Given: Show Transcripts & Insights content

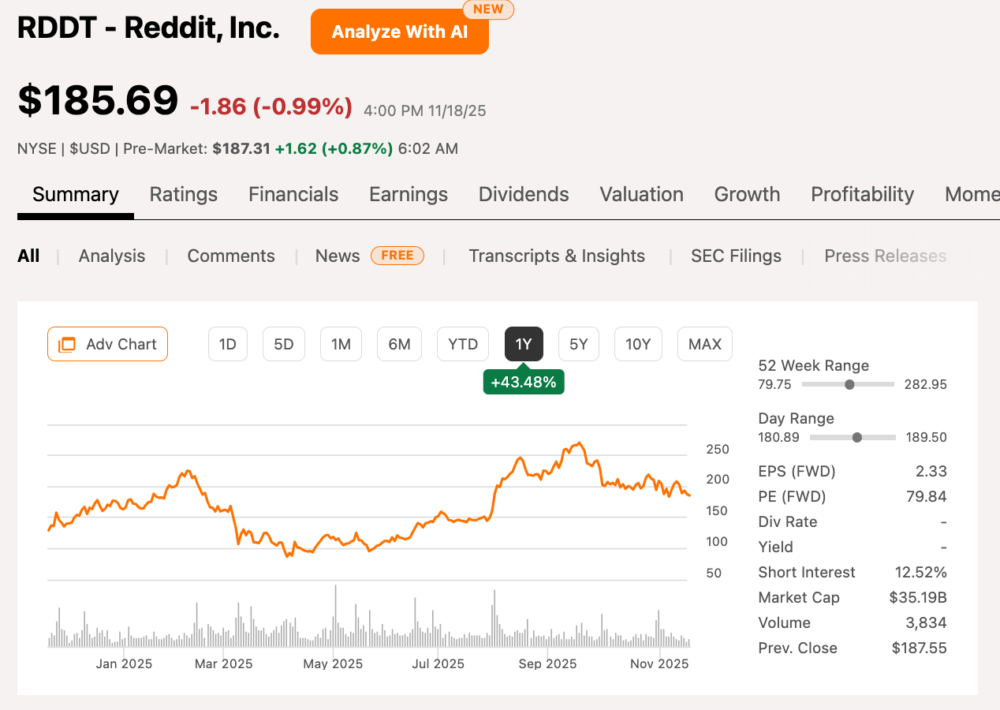Looking at the screenshot, I should point(557,256).
